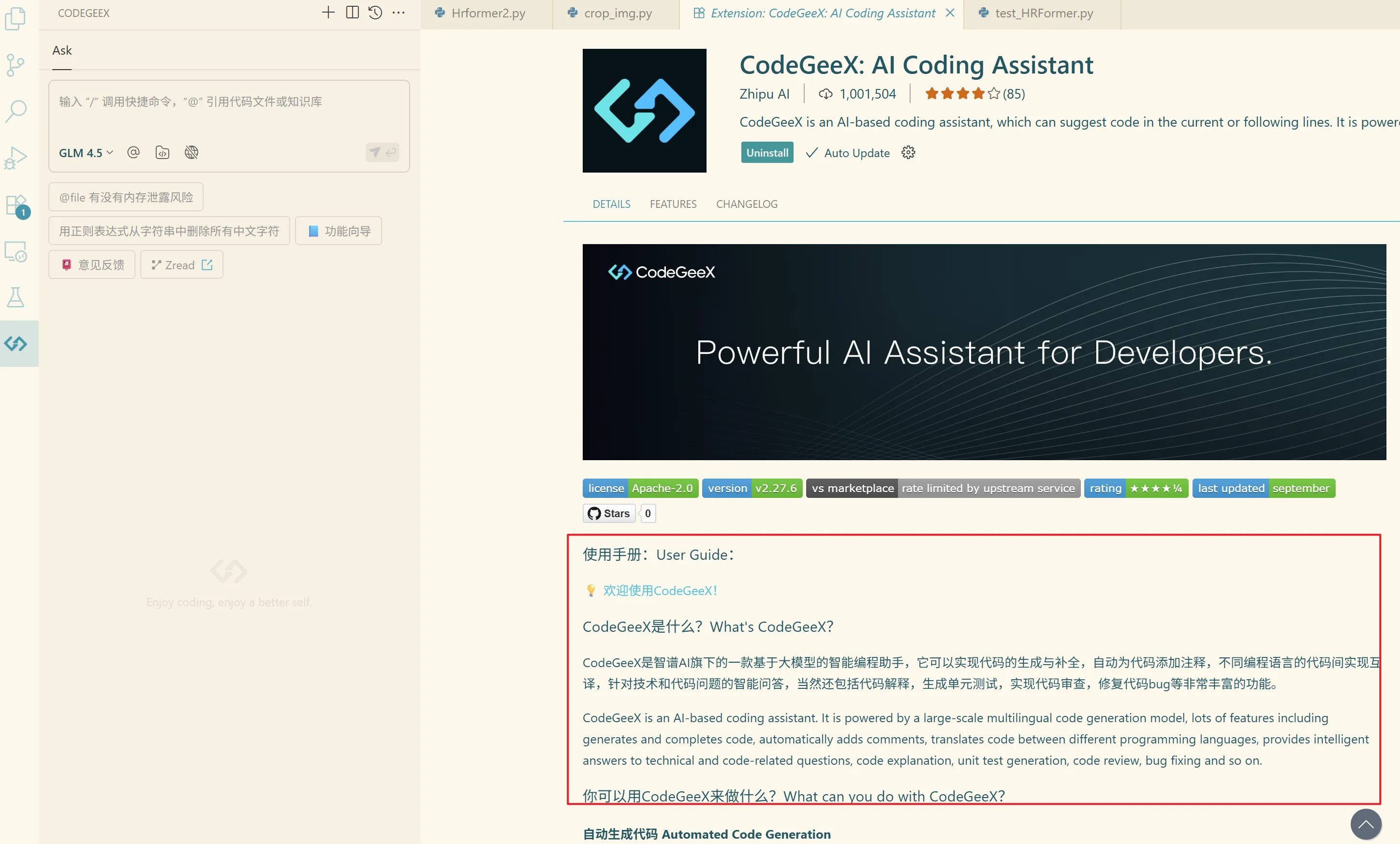
Task: Click the code folder reference icon
Action: [x=162, y=152]
